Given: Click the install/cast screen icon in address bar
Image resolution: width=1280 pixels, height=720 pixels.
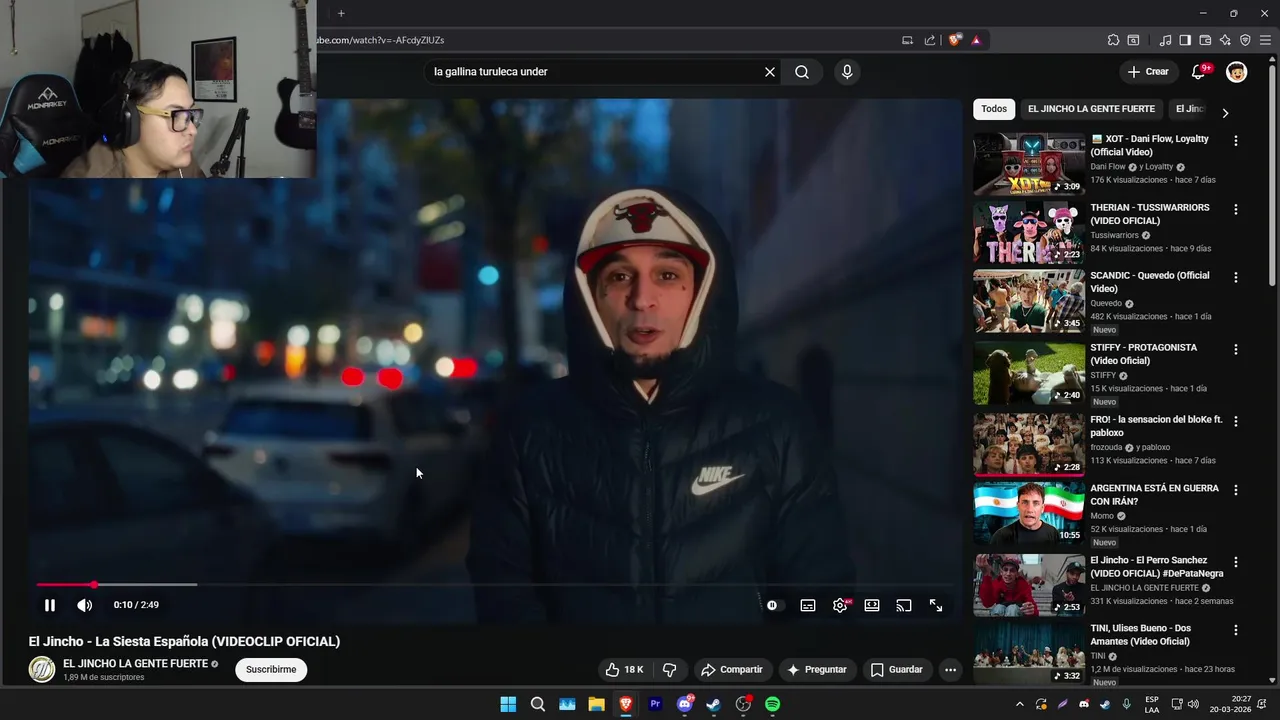Looking at the screenshot, I should [x=908, y=40].
